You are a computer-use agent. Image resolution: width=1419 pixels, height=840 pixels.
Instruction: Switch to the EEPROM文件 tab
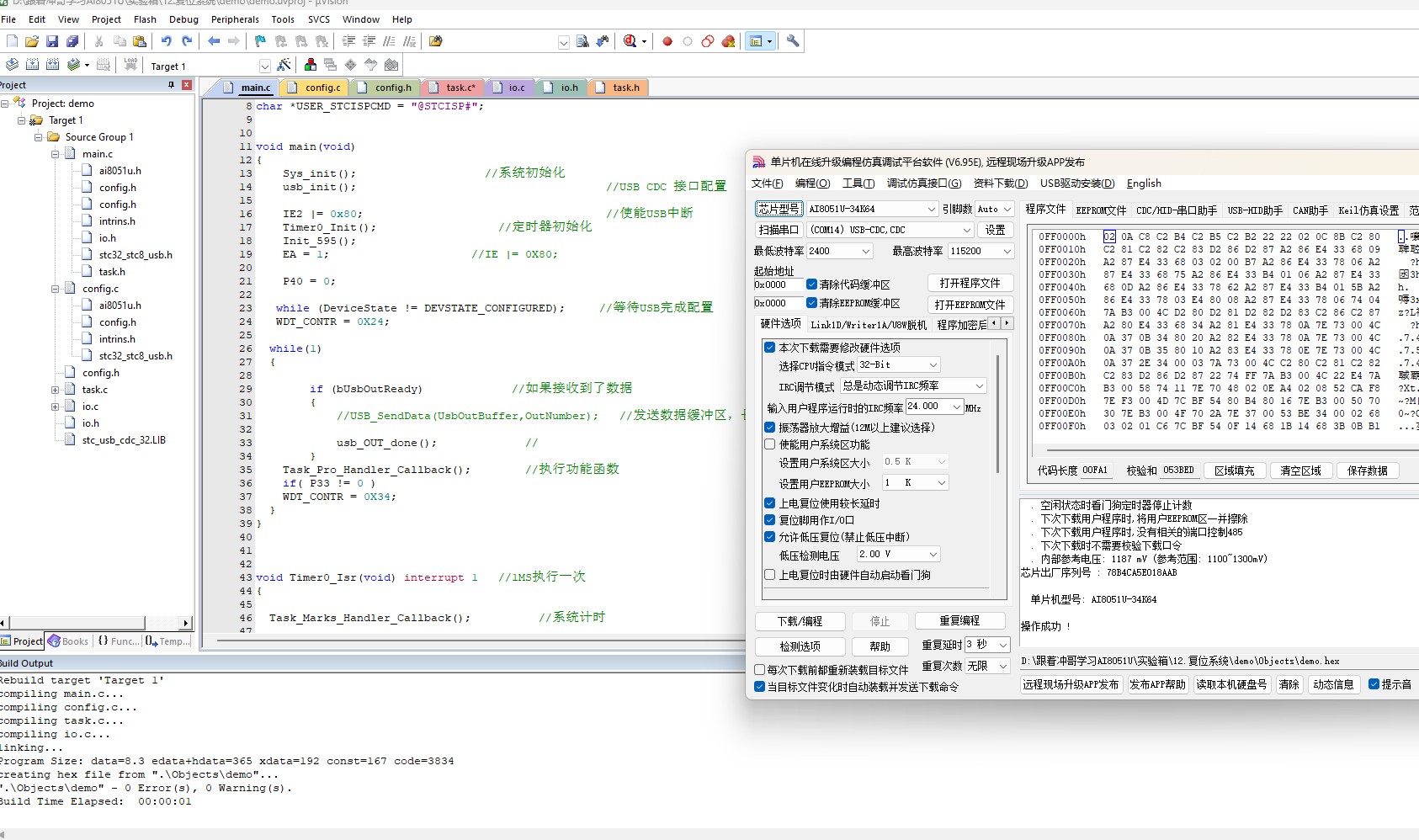(x=1100, y=210)
